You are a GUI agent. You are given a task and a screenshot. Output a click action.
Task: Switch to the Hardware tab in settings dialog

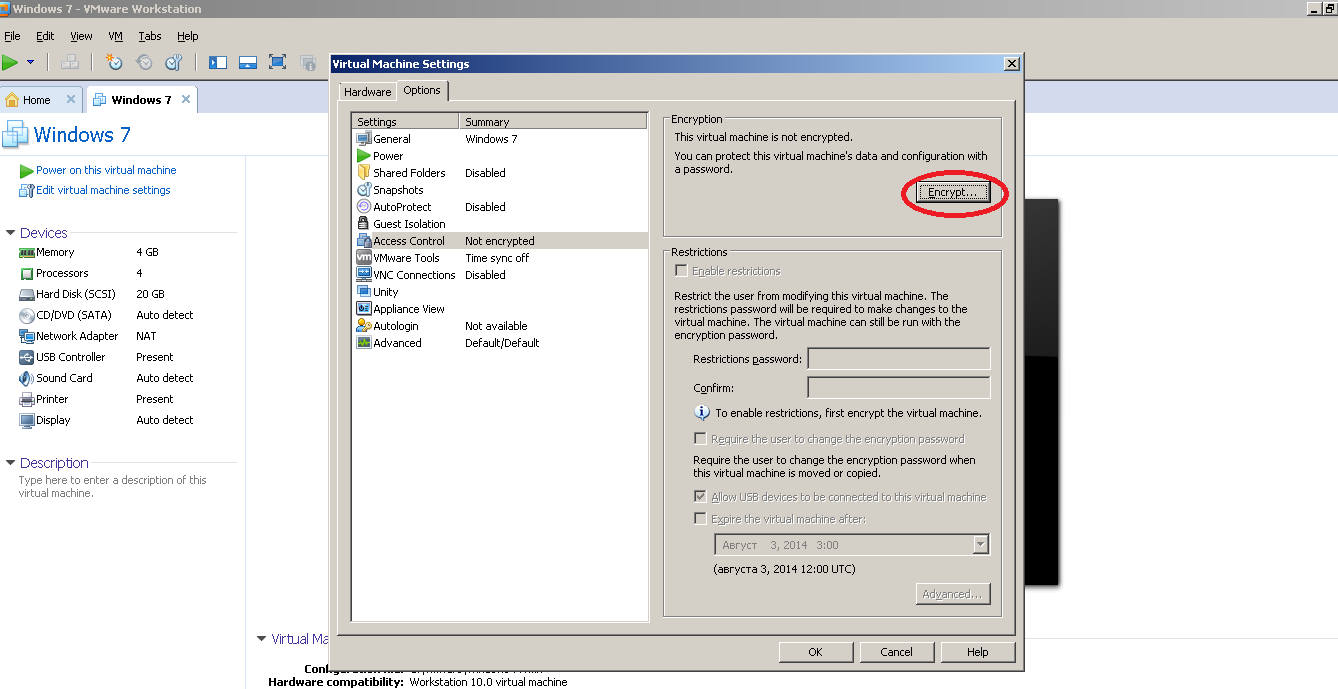pyautogui.click(x=367, y=92)
